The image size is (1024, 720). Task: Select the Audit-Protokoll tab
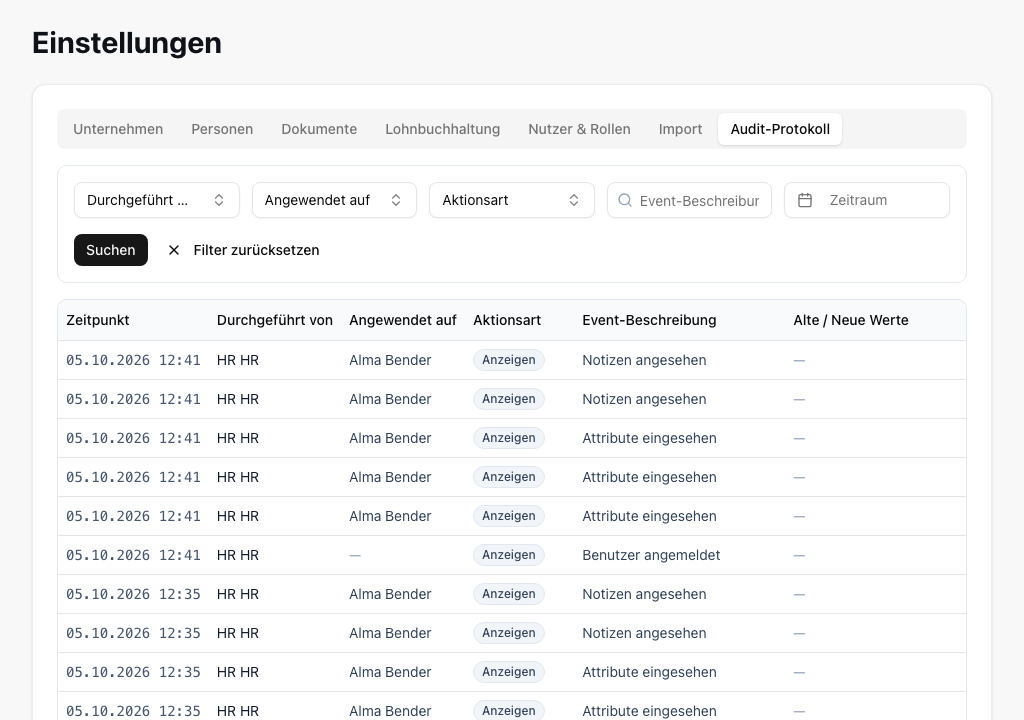point(780,129)
